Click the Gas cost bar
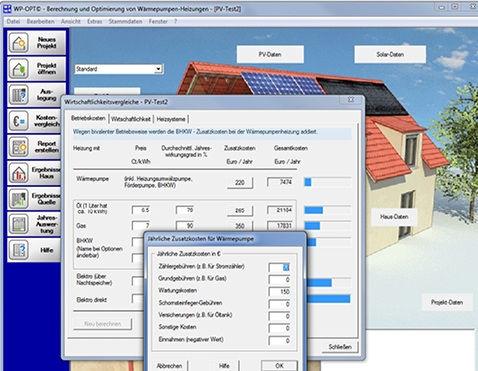This screenshot has width=478, height=371. click(x=327, y=226)
